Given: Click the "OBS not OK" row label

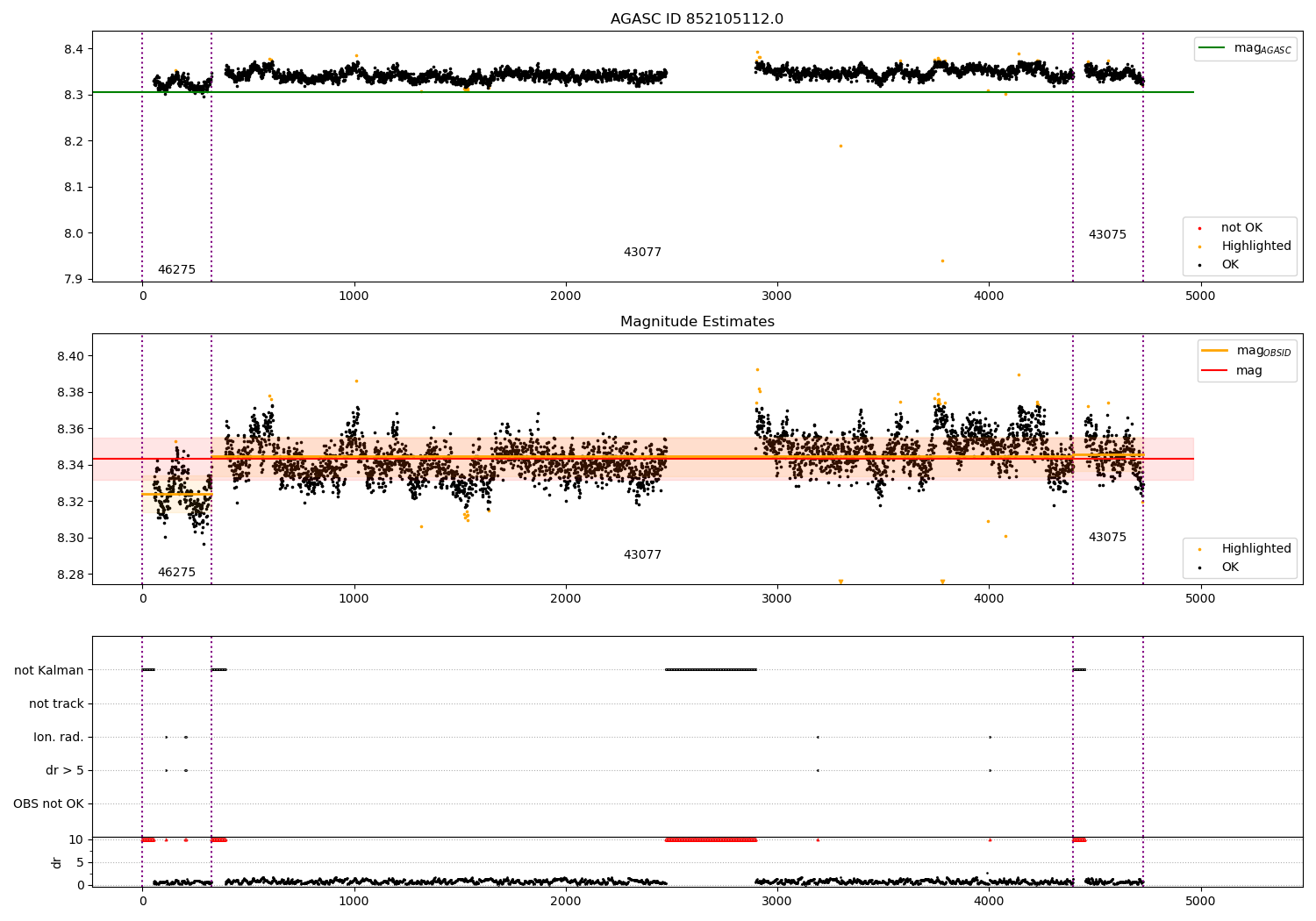Looking at the screenshot, I should (49, 804).
